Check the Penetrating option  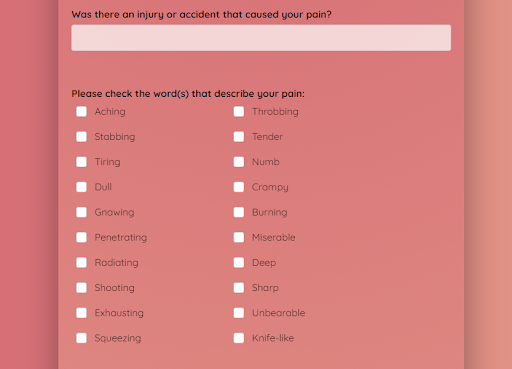click(x=81, y=237)
